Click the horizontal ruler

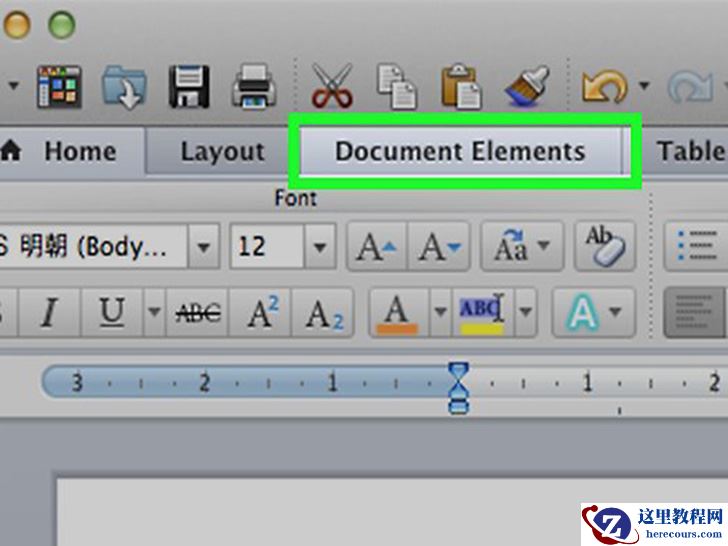tap(384, 384)
